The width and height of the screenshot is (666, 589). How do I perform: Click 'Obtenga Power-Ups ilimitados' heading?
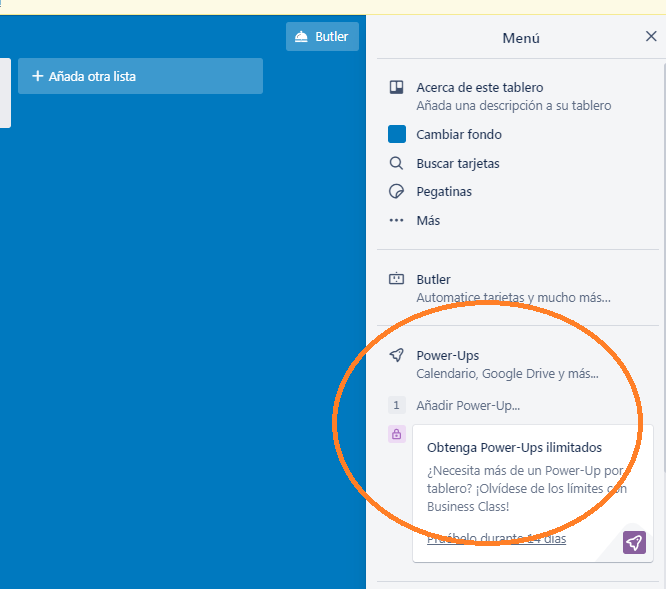coord(514,448)
